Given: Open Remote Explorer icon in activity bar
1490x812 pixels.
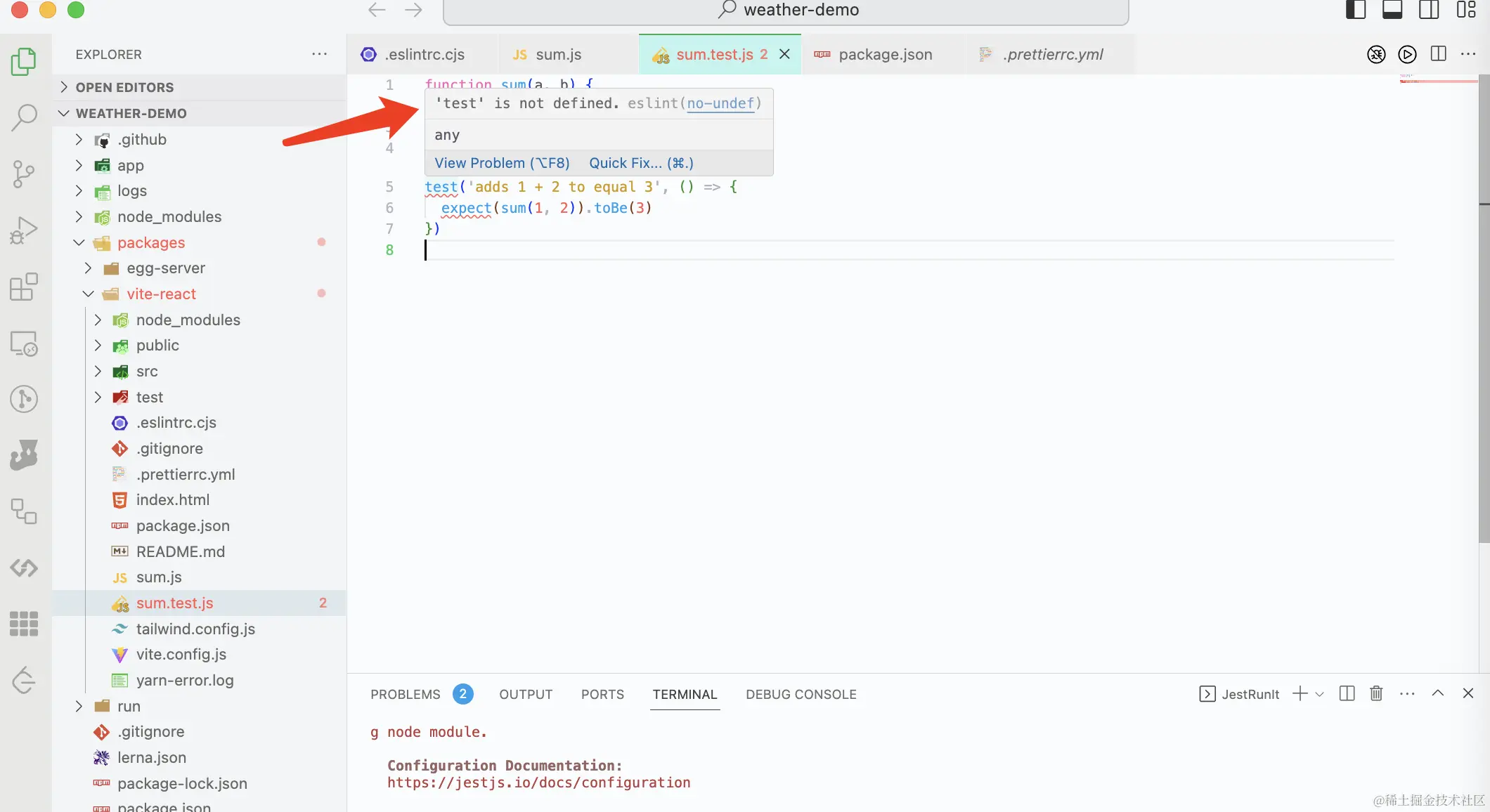Looking at the screenshot, I should click(x=25, y=343).
